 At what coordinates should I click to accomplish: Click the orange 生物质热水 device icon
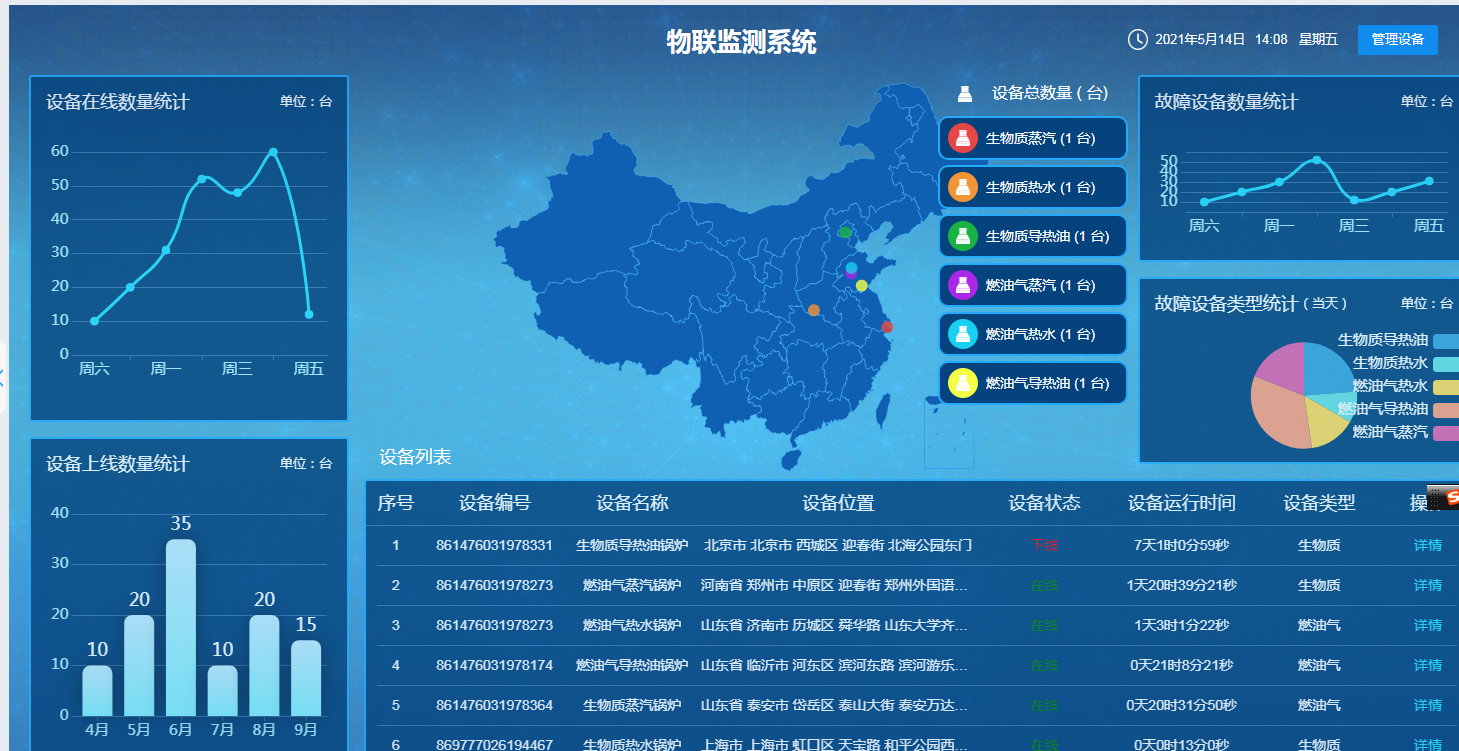[962, 187]
